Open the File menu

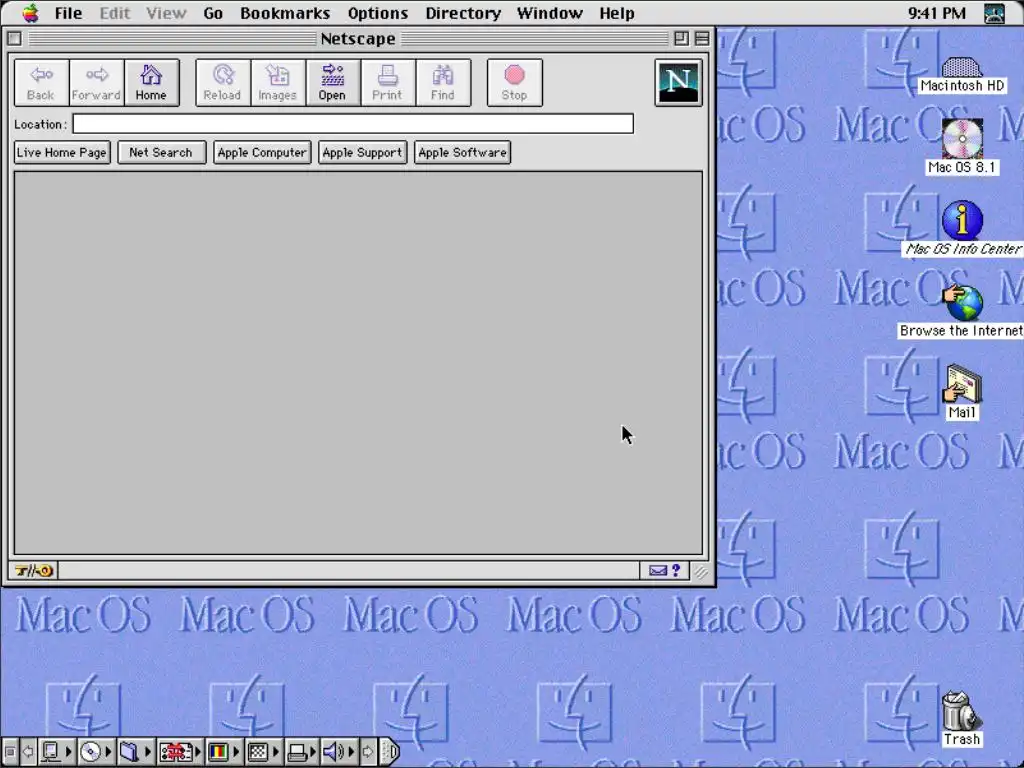68,13
